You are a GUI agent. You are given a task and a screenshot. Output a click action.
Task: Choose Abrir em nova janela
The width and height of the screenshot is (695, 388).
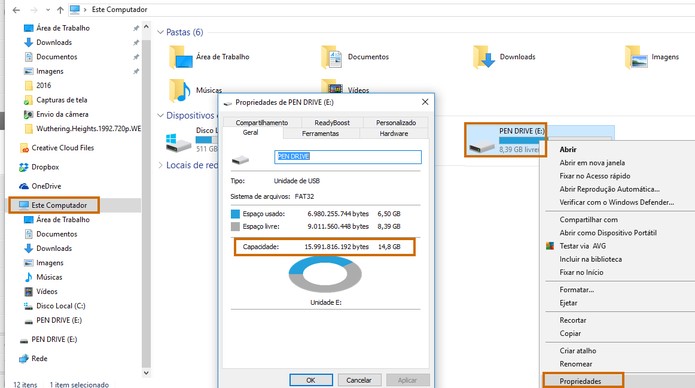pyautogui.click(x=592, y=163)
